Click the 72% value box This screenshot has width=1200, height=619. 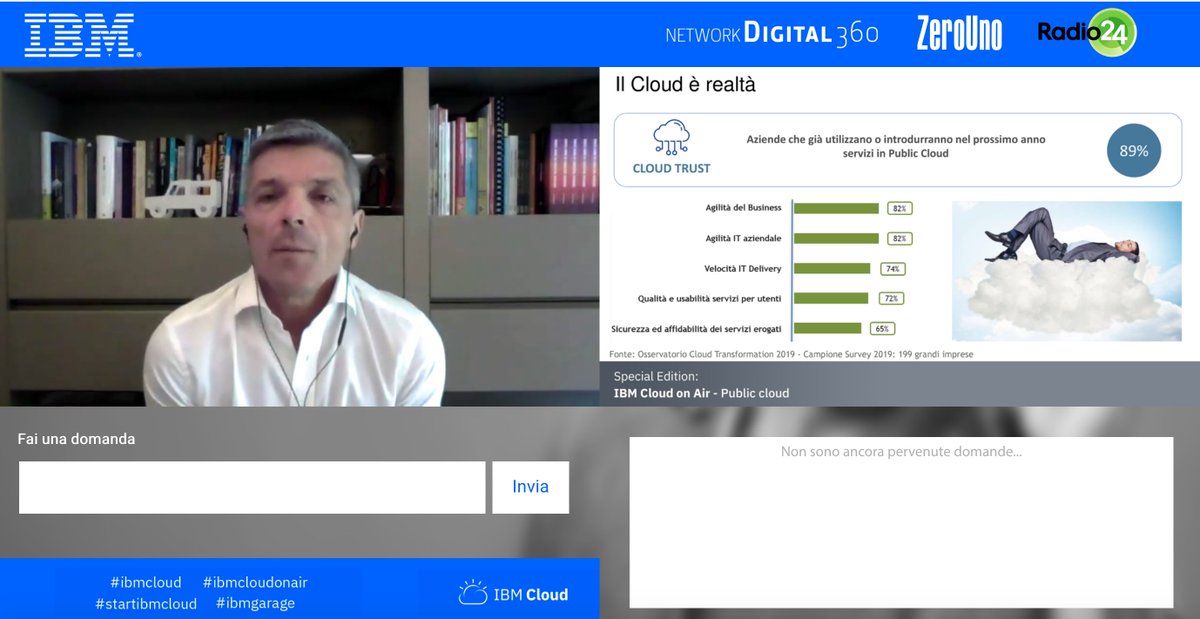[x=892, y=298]
